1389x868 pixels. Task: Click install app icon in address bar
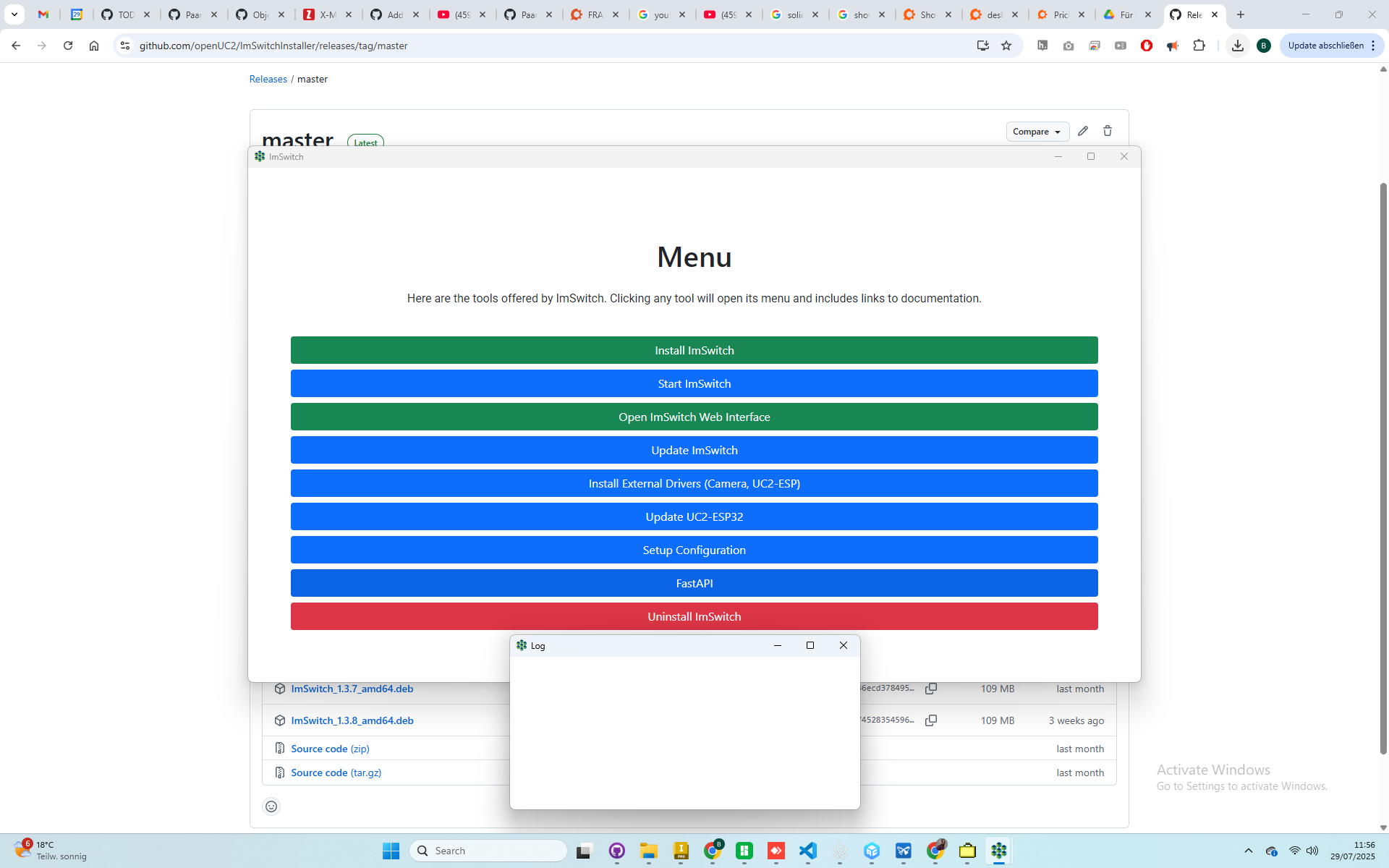click(x=982, y=46)
